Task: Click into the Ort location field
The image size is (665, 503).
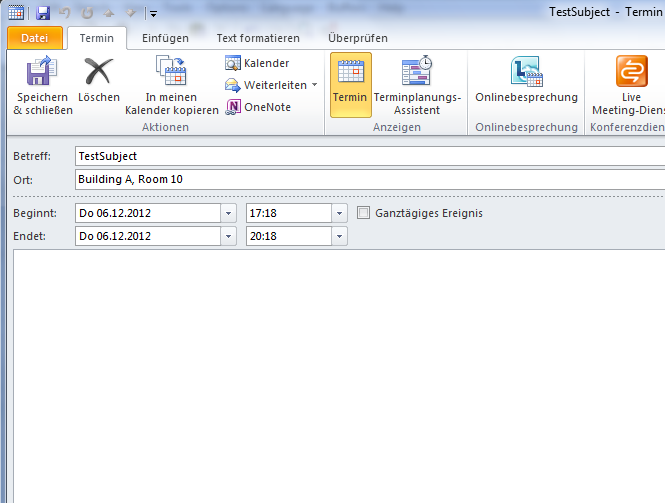Action: point(368,179)
